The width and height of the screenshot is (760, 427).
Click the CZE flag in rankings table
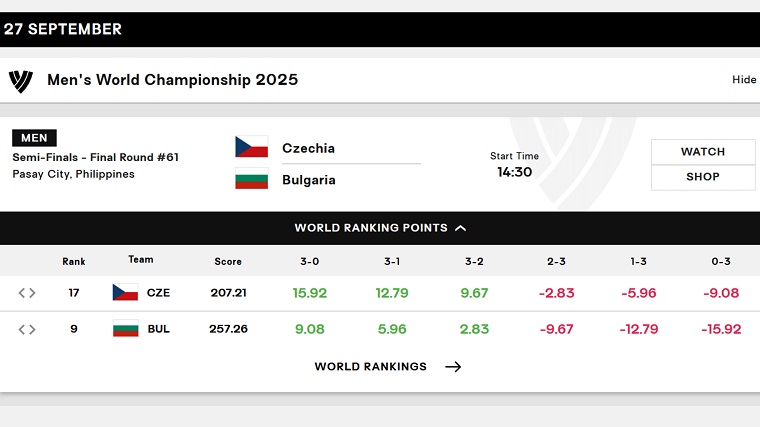(125, 293)
